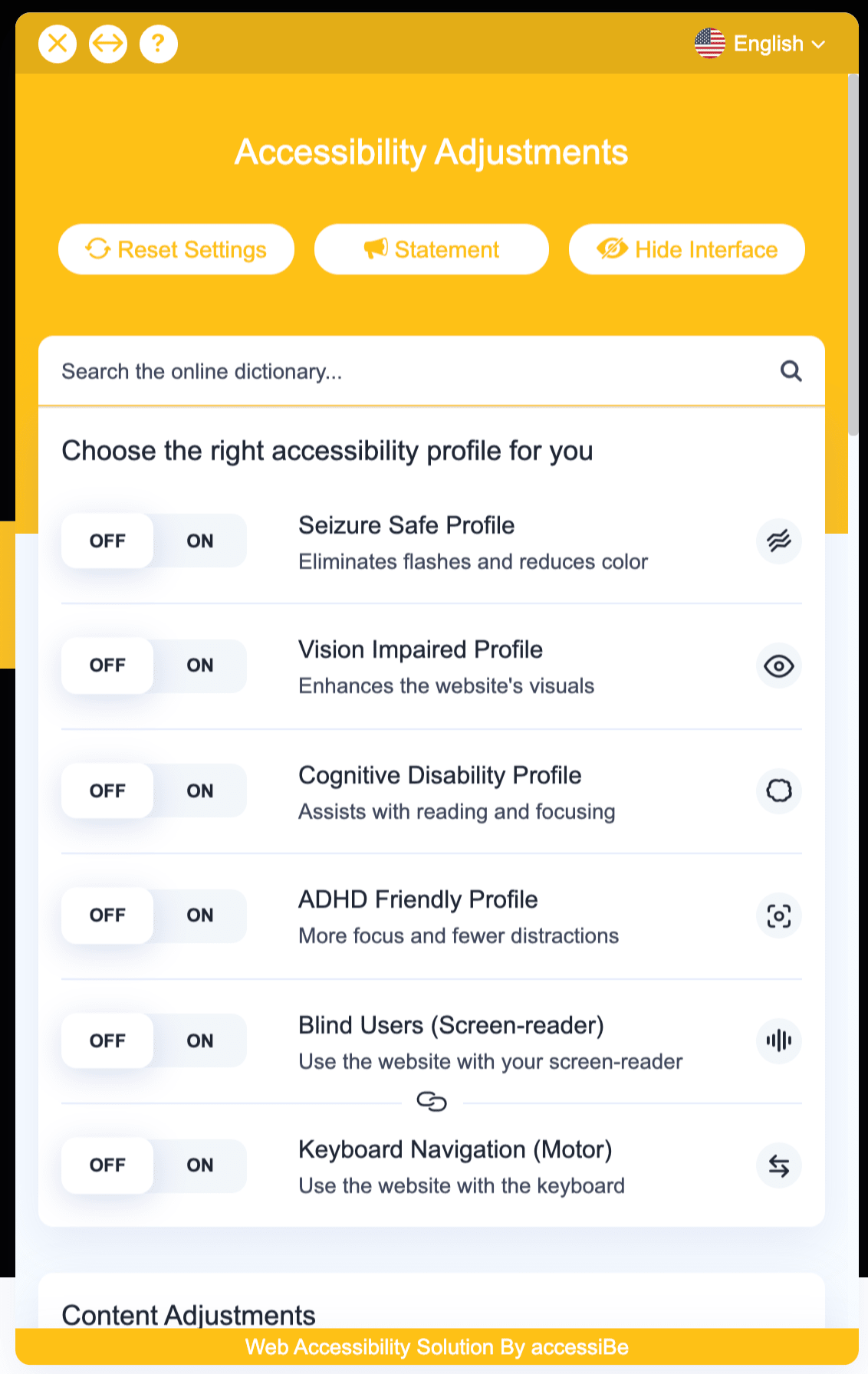Click the Seizure Safe Profile wave icon
Viewport: 868px width, 1374px height.
(x=779, y=541)
